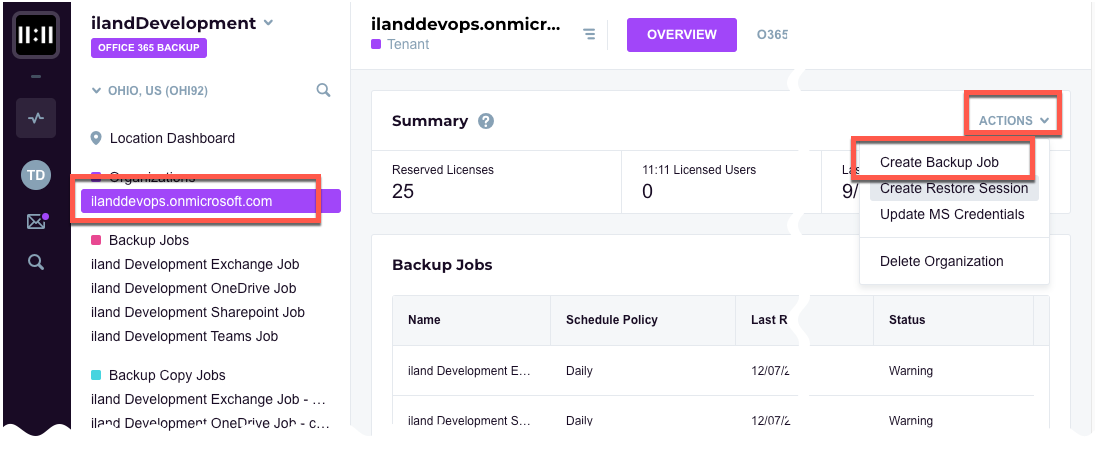Click the left rail search icon

36,263
